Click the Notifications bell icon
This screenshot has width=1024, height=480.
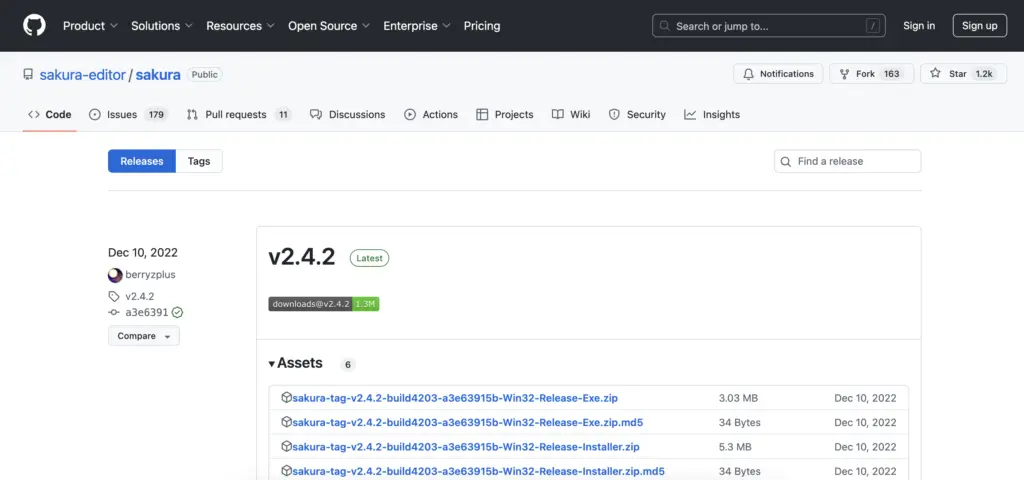pos(748,74)
